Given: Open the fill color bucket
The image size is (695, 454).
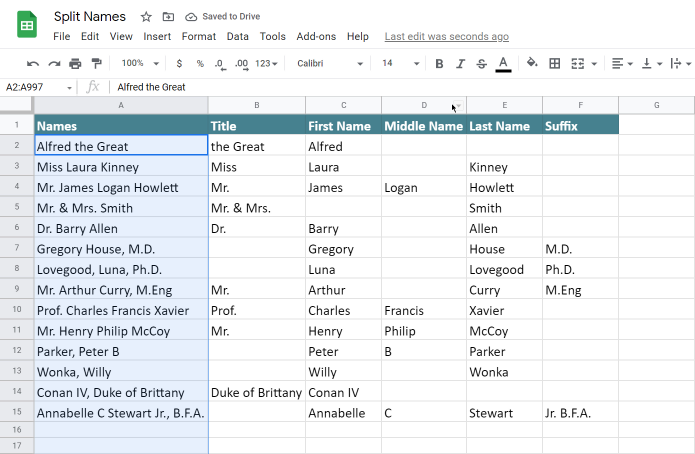Looking at the screenshot, I should coord(532,63).
